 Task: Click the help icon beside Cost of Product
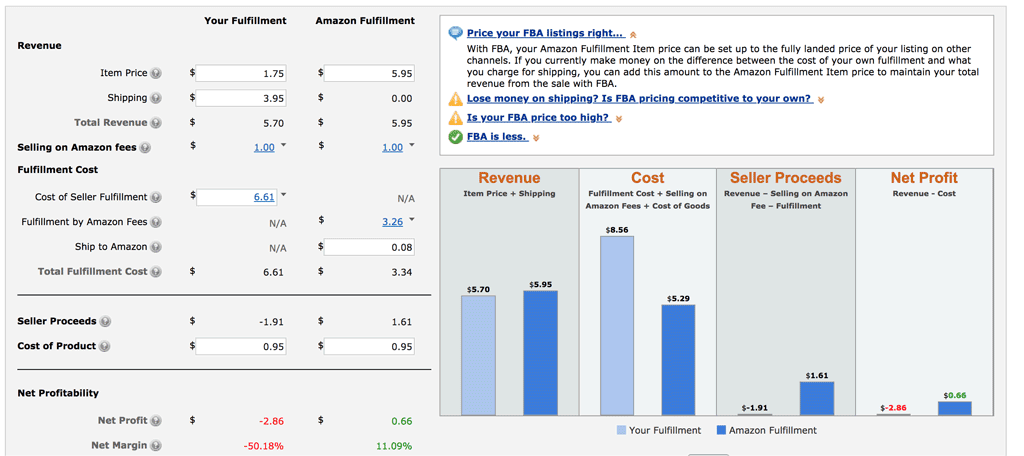[x=105, y=346]
